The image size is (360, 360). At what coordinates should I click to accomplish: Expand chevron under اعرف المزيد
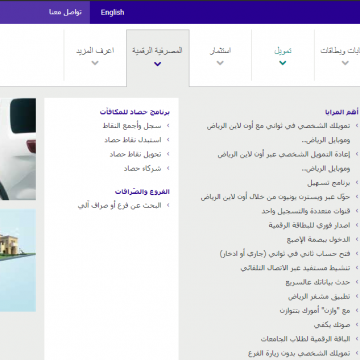pyautogui.click(x=95, y=63)
